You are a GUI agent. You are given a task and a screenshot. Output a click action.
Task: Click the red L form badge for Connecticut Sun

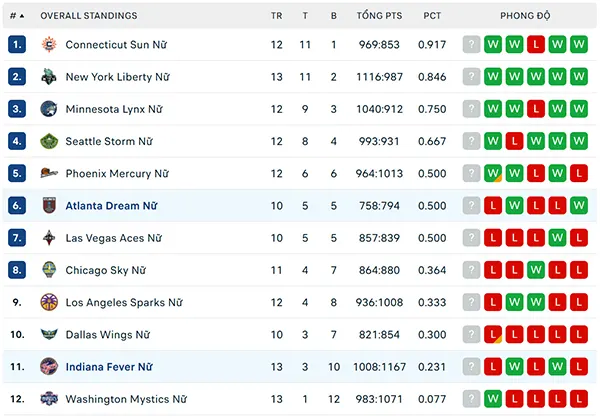[x=536, y=44]
